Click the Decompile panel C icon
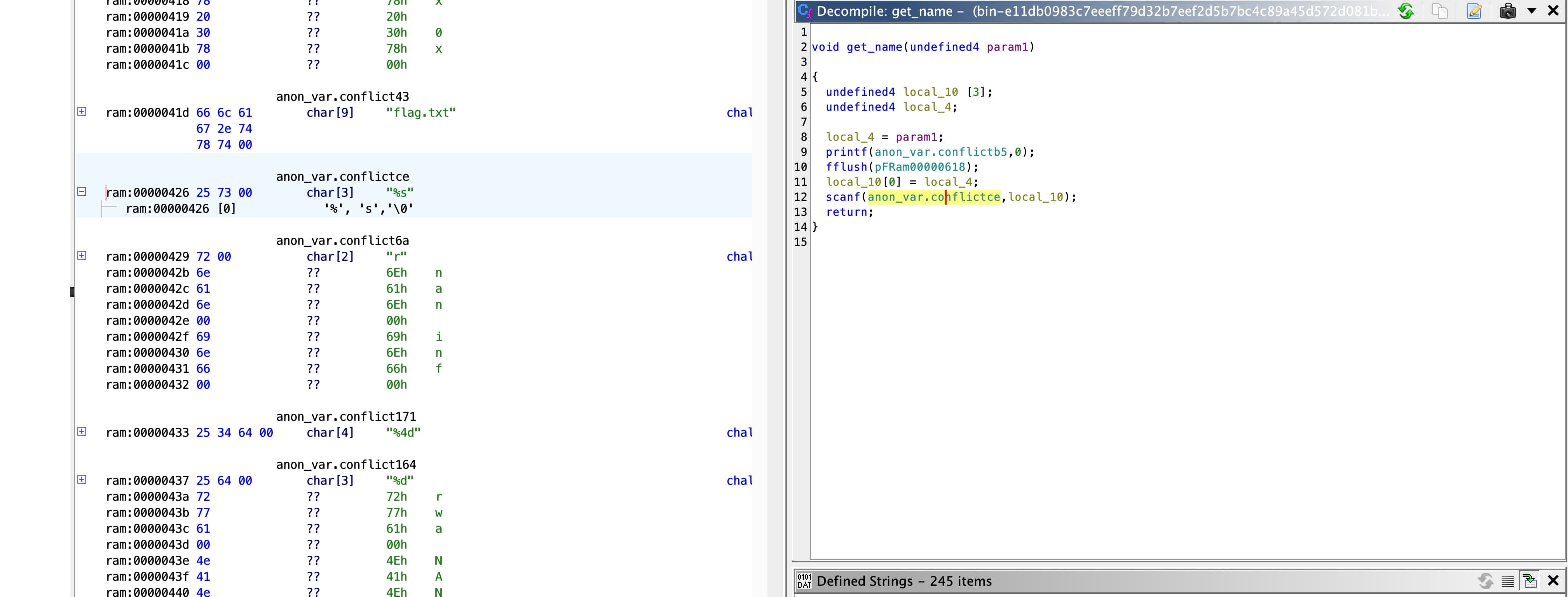This screenshot has height=597, width=1568. [804, 11]
